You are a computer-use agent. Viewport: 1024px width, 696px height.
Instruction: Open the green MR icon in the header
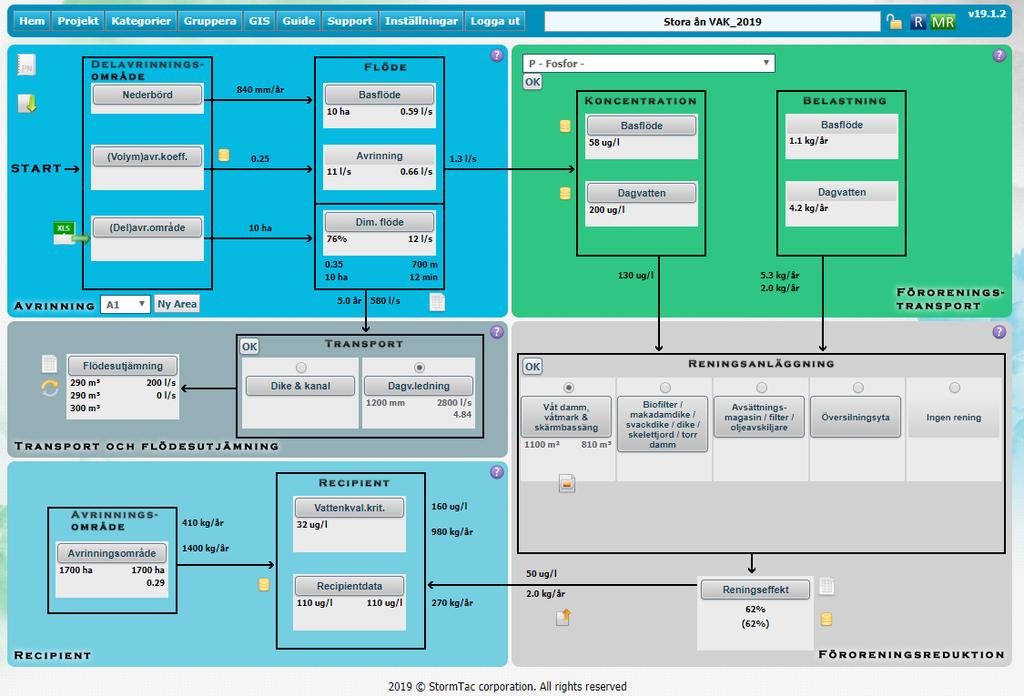942,22
